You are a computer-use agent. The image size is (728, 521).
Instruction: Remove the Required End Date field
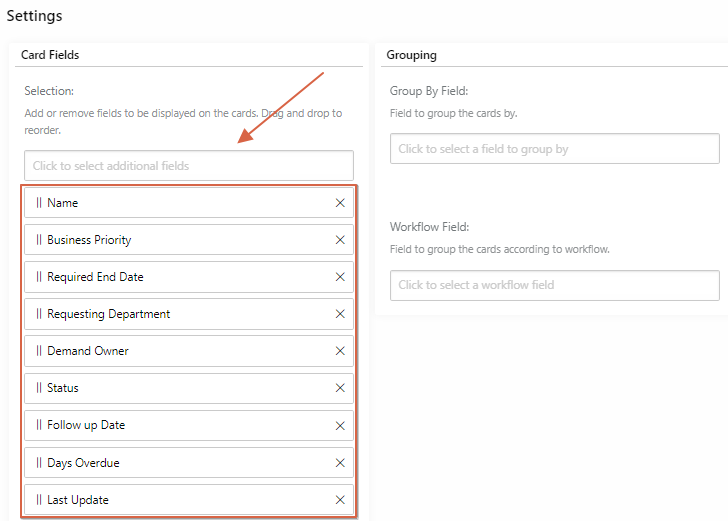point(340,277)
